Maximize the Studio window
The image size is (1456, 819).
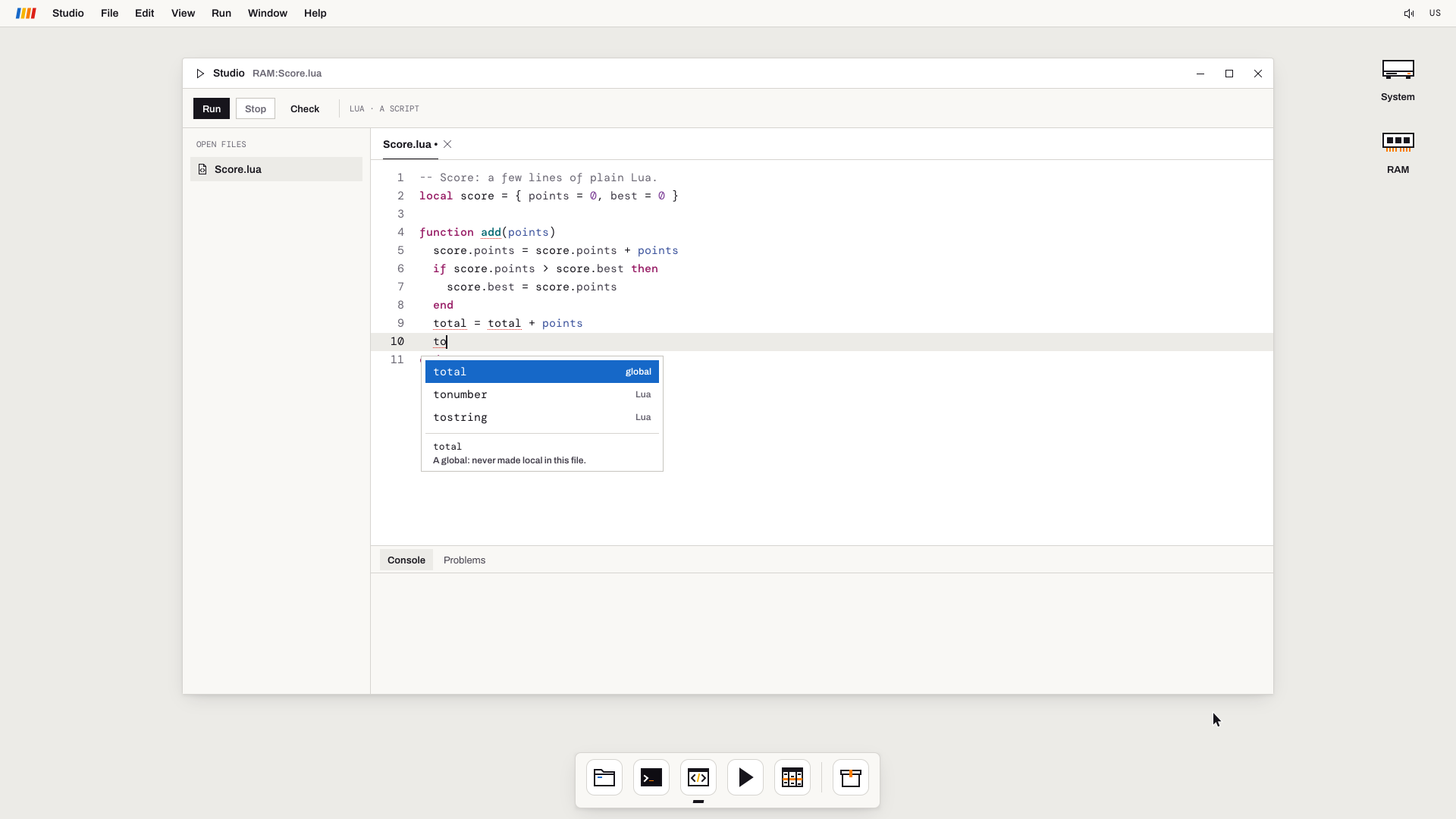1229,74
